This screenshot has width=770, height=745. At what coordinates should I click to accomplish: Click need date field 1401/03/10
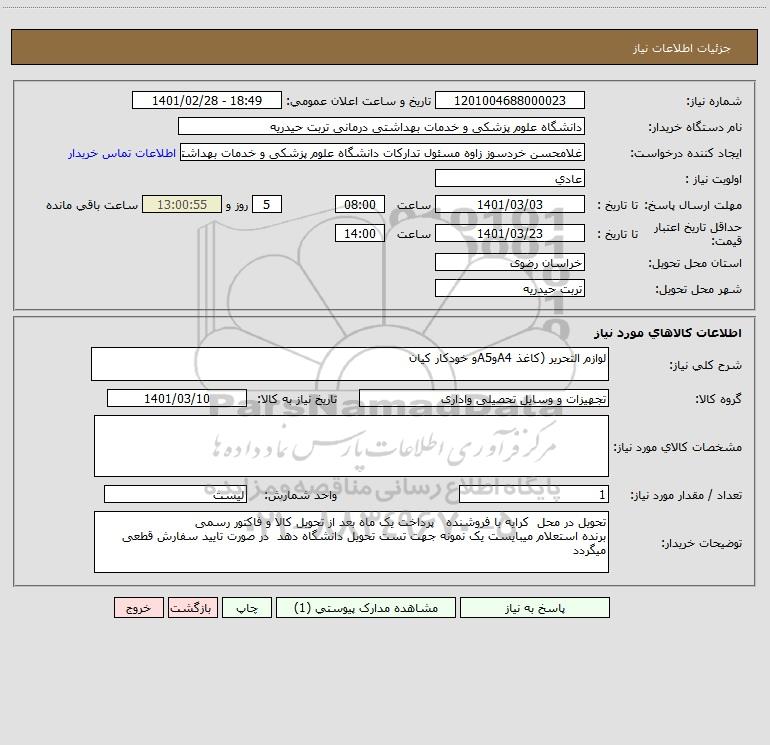coord(177,398)
